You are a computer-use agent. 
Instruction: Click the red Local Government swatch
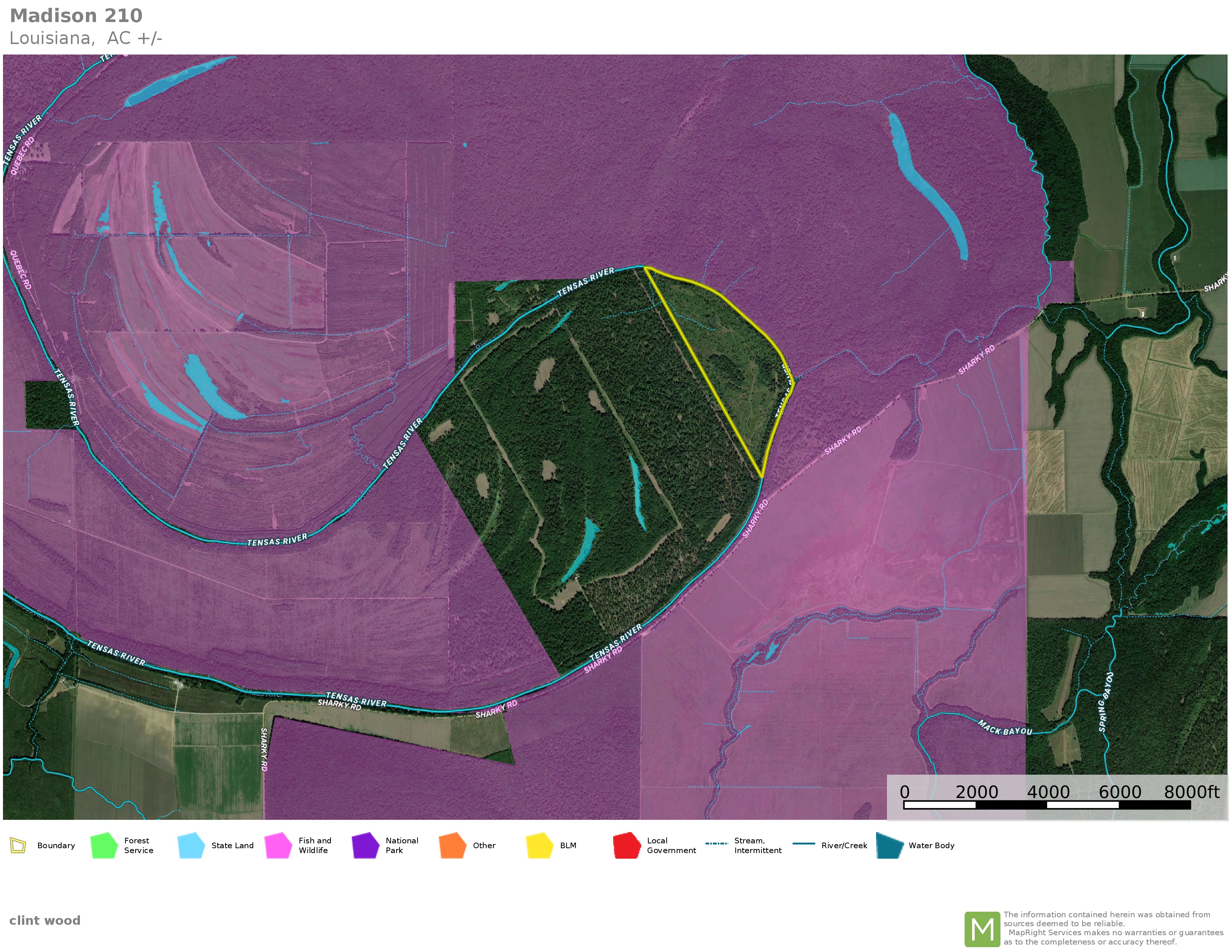(x=627, y=845)
